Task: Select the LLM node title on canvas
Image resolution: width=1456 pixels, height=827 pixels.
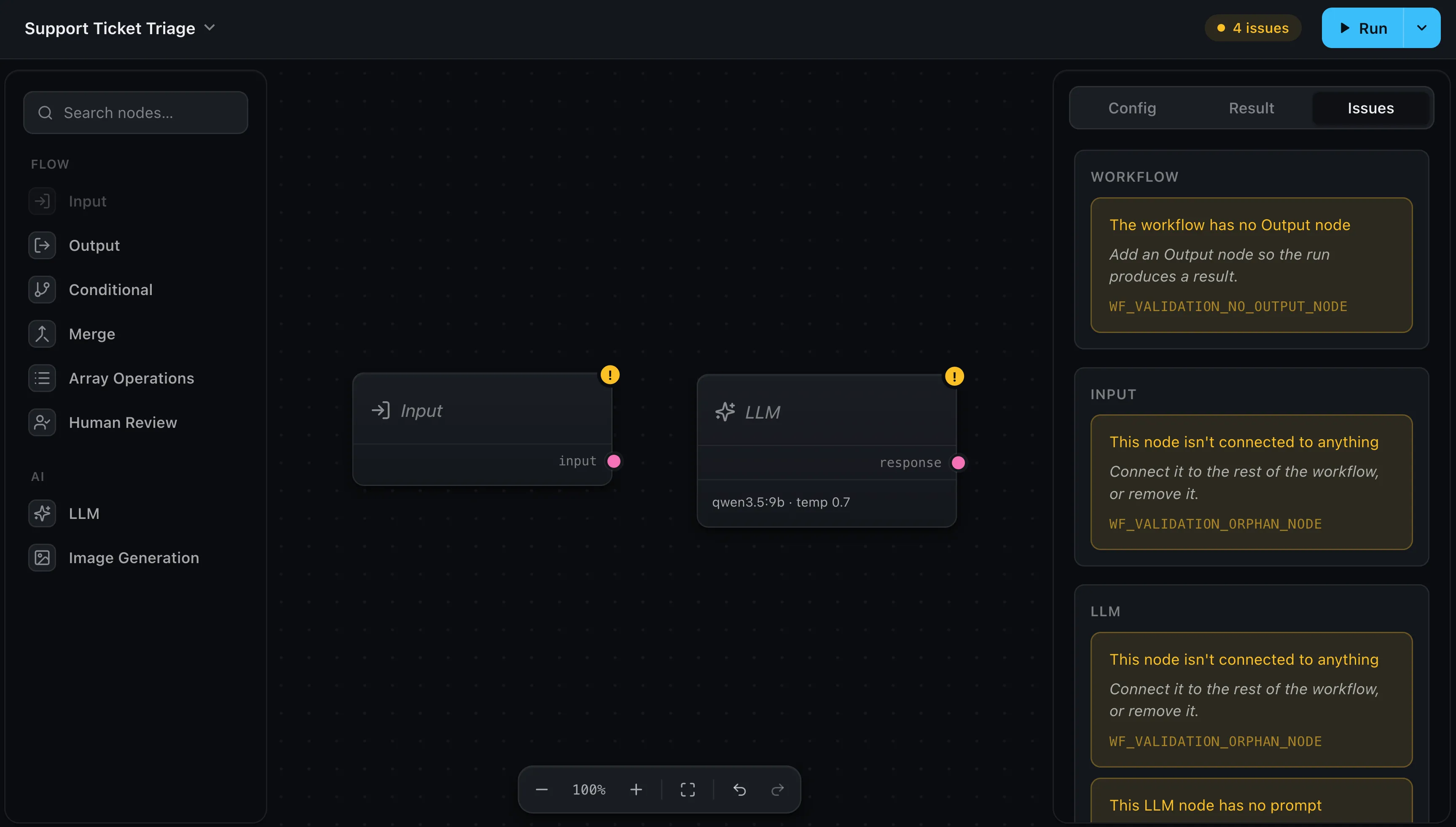Action: click(x=763, y=412)
